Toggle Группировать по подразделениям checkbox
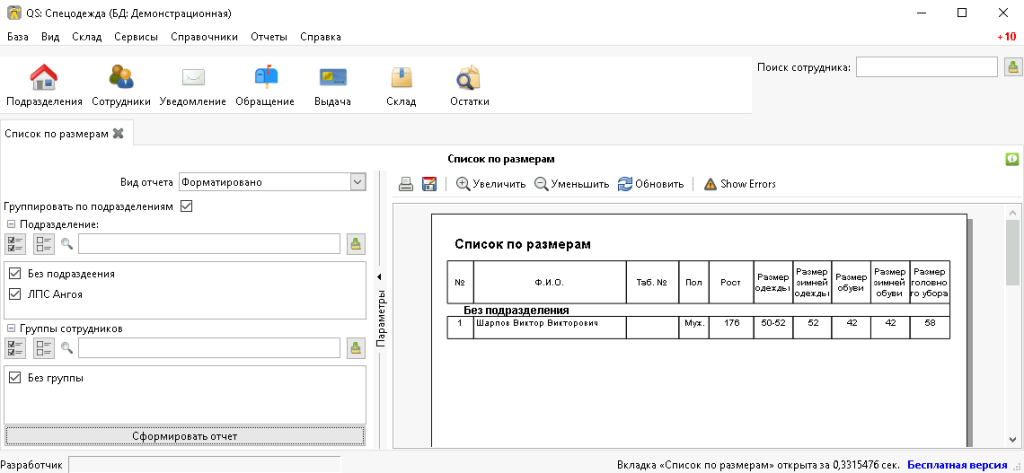The image size is (1024, 473). pyautogui.click(x=186, y=206)
